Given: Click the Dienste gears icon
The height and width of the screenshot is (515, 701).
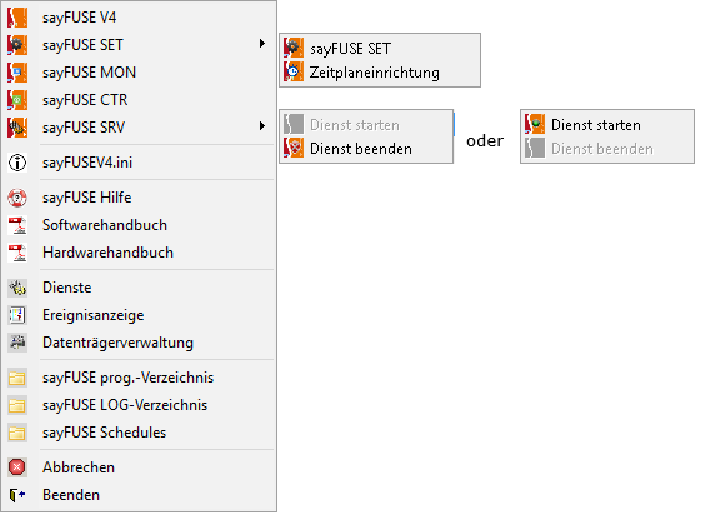Looking at the screenshot, I should pyautogui.click(x=17, y=288).
